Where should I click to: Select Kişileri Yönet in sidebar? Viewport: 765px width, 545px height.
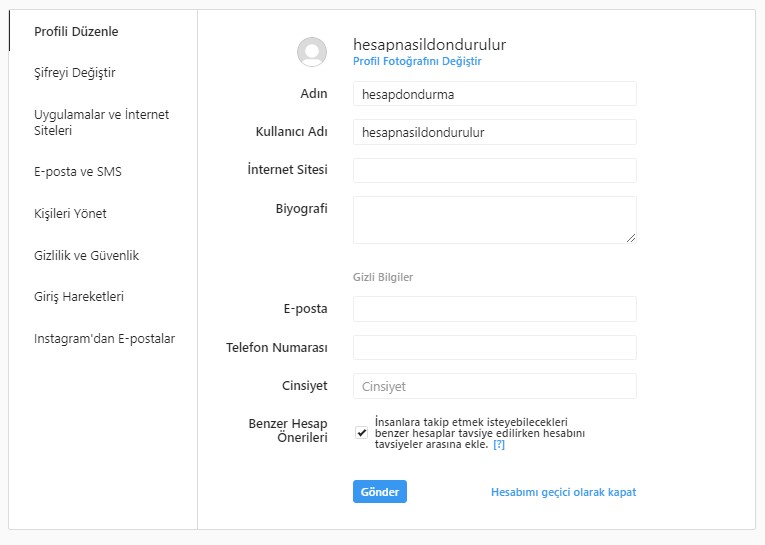[70, 214]
